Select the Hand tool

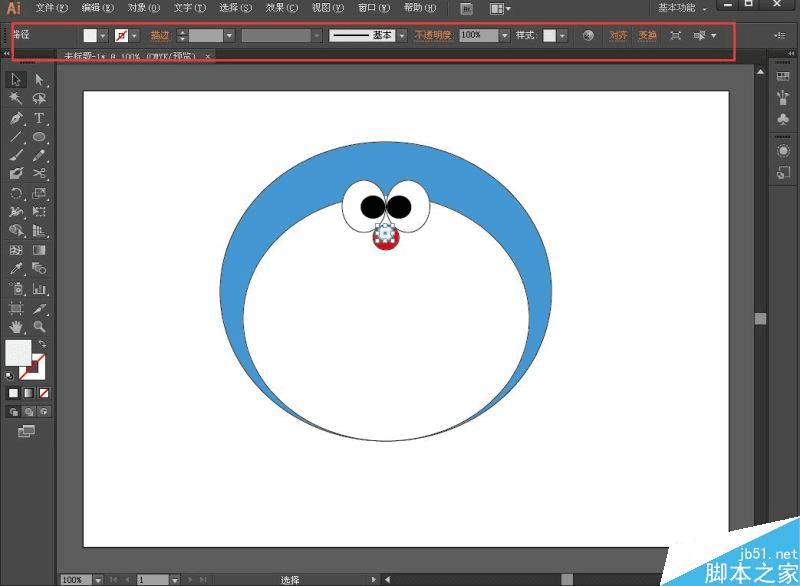tap(16, 327)
